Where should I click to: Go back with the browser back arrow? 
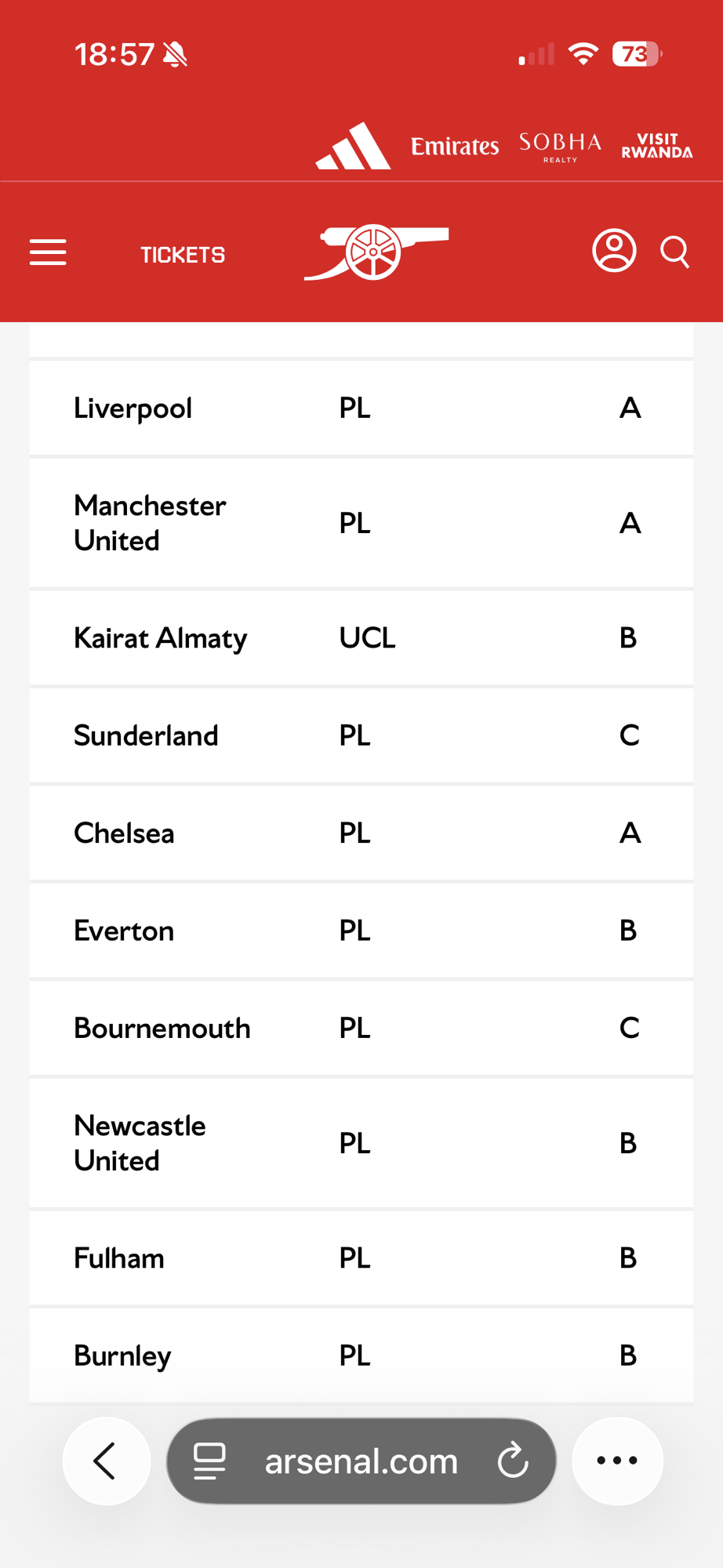point(106,1461)
